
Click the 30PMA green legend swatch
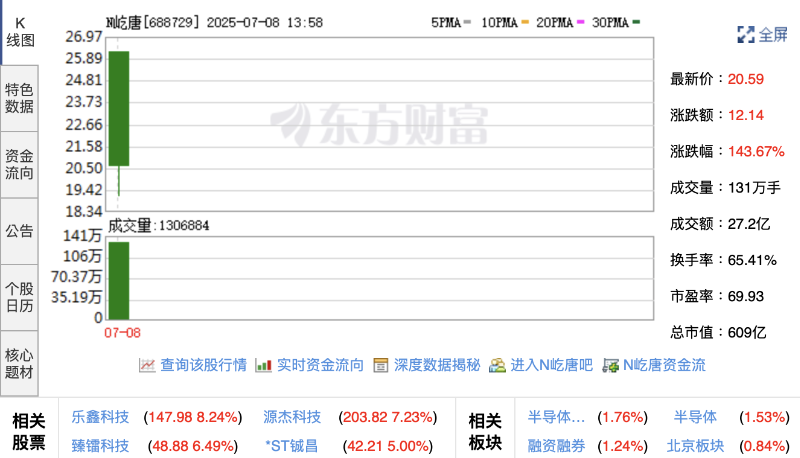click(x=636, y=22)
